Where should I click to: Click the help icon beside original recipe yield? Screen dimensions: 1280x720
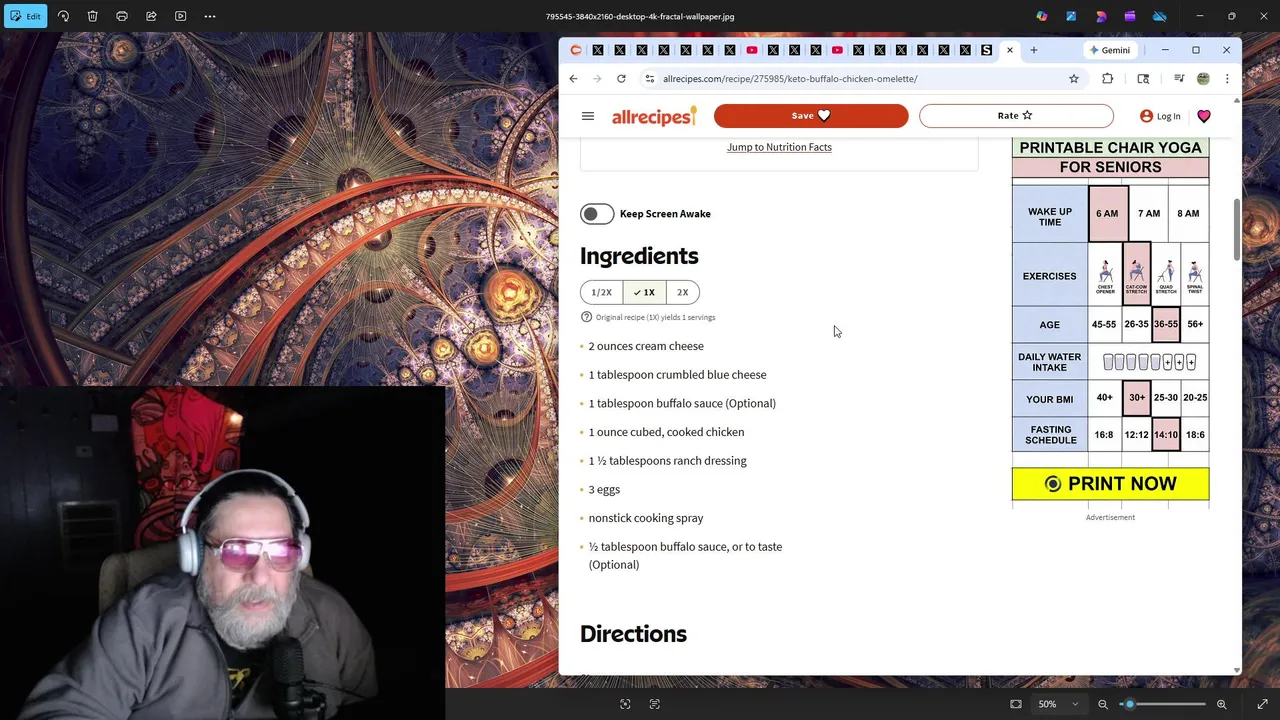pos(586,317)
